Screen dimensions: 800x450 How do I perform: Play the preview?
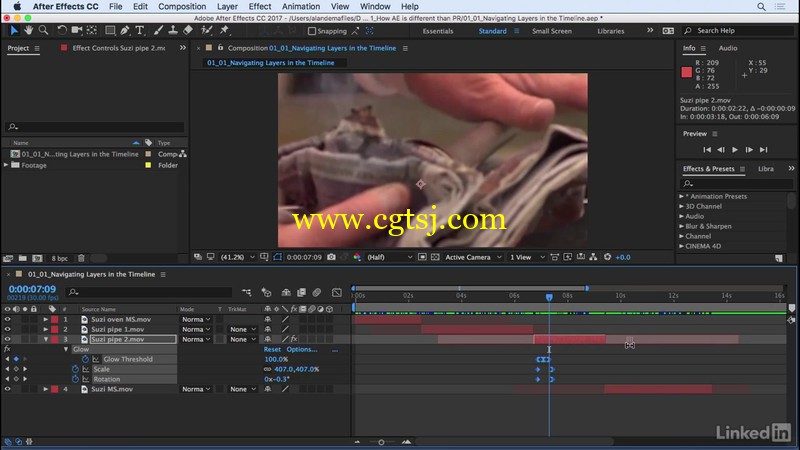click(x=735, y=149)
